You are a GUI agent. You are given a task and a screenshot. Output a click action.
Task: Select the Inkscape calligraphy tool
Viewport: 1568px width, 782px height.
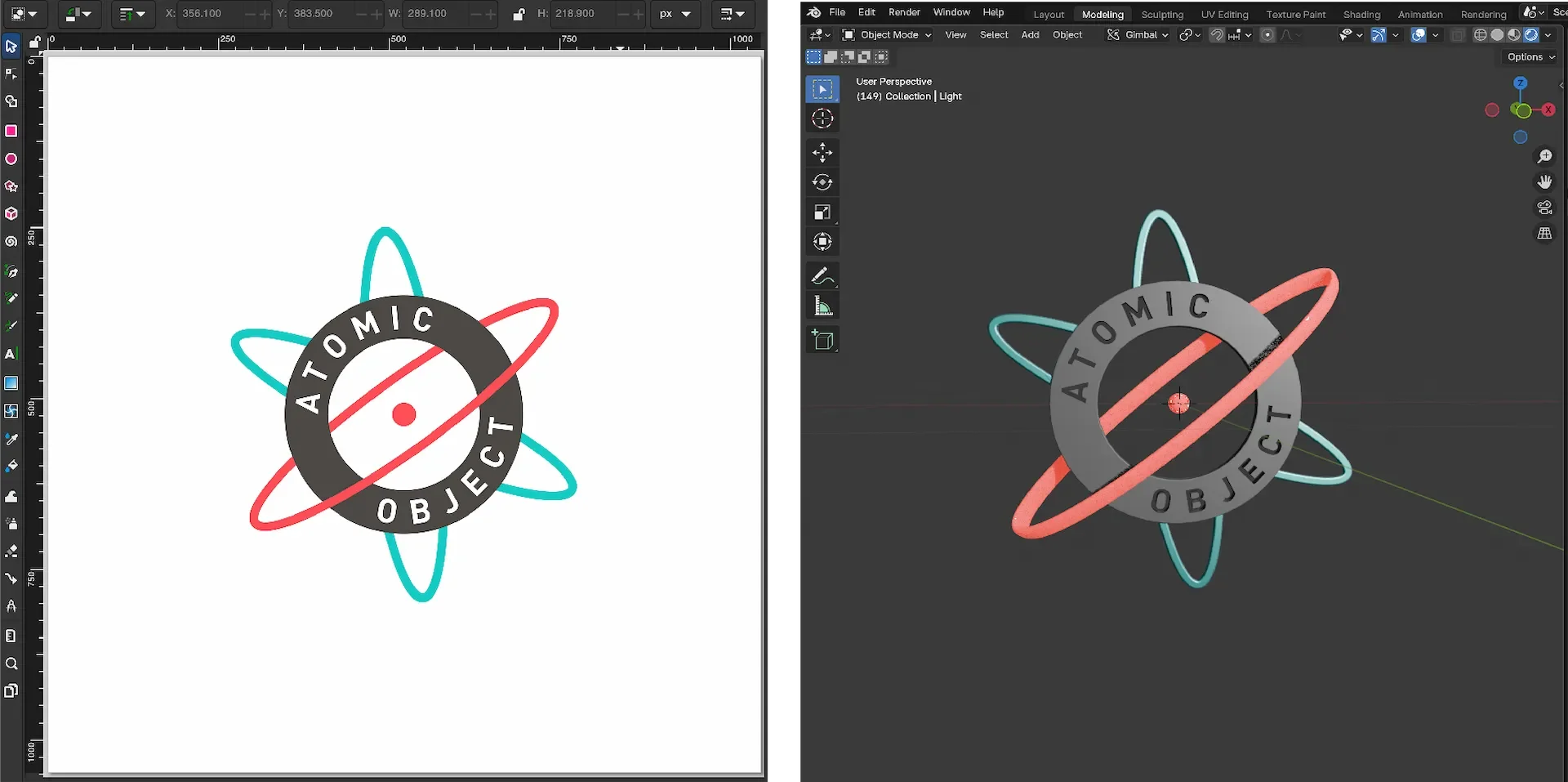(x=11, y=326)
